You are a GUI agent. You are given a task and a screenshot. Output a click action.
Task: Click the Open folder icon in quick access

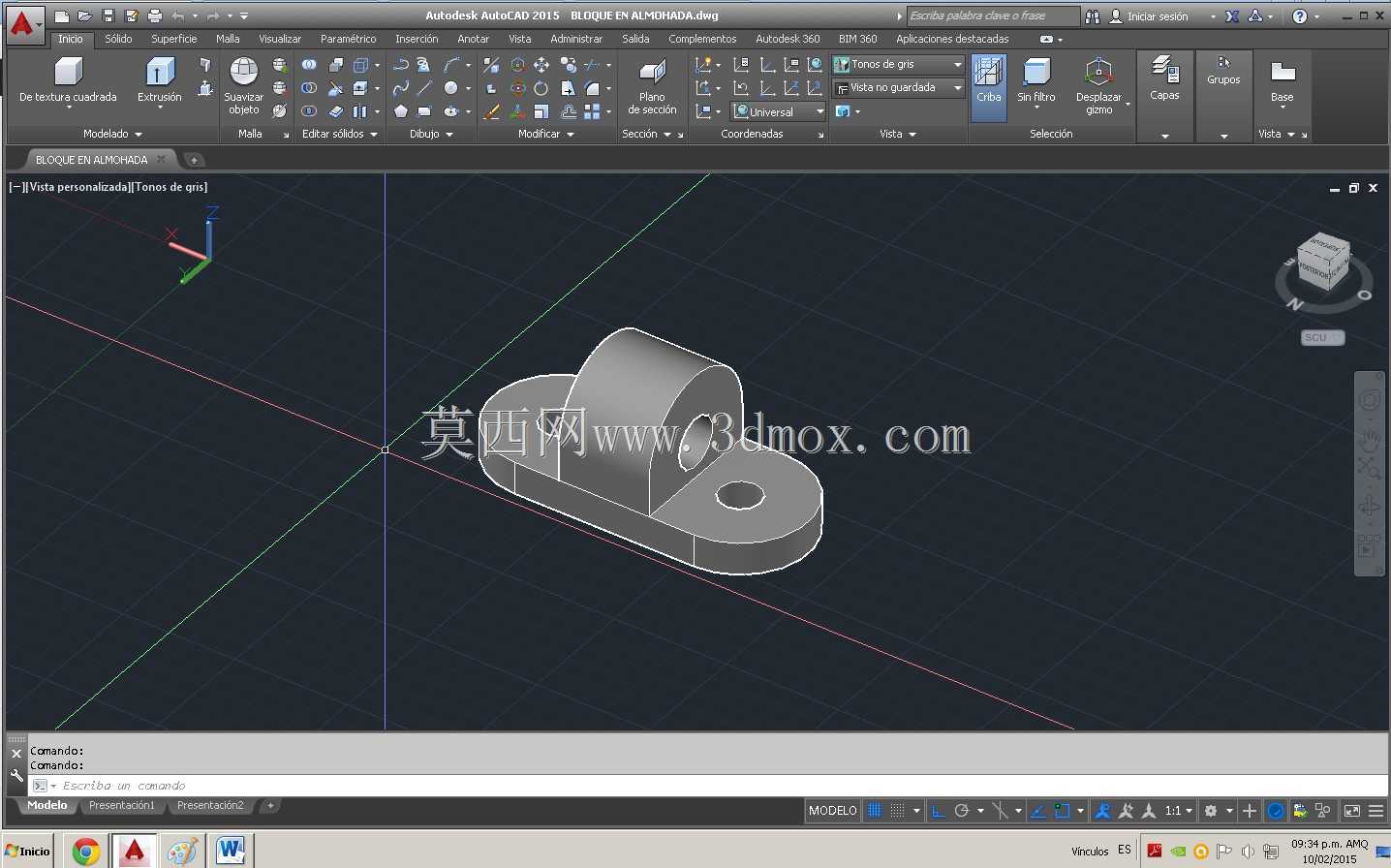click(x=84, y=15)
